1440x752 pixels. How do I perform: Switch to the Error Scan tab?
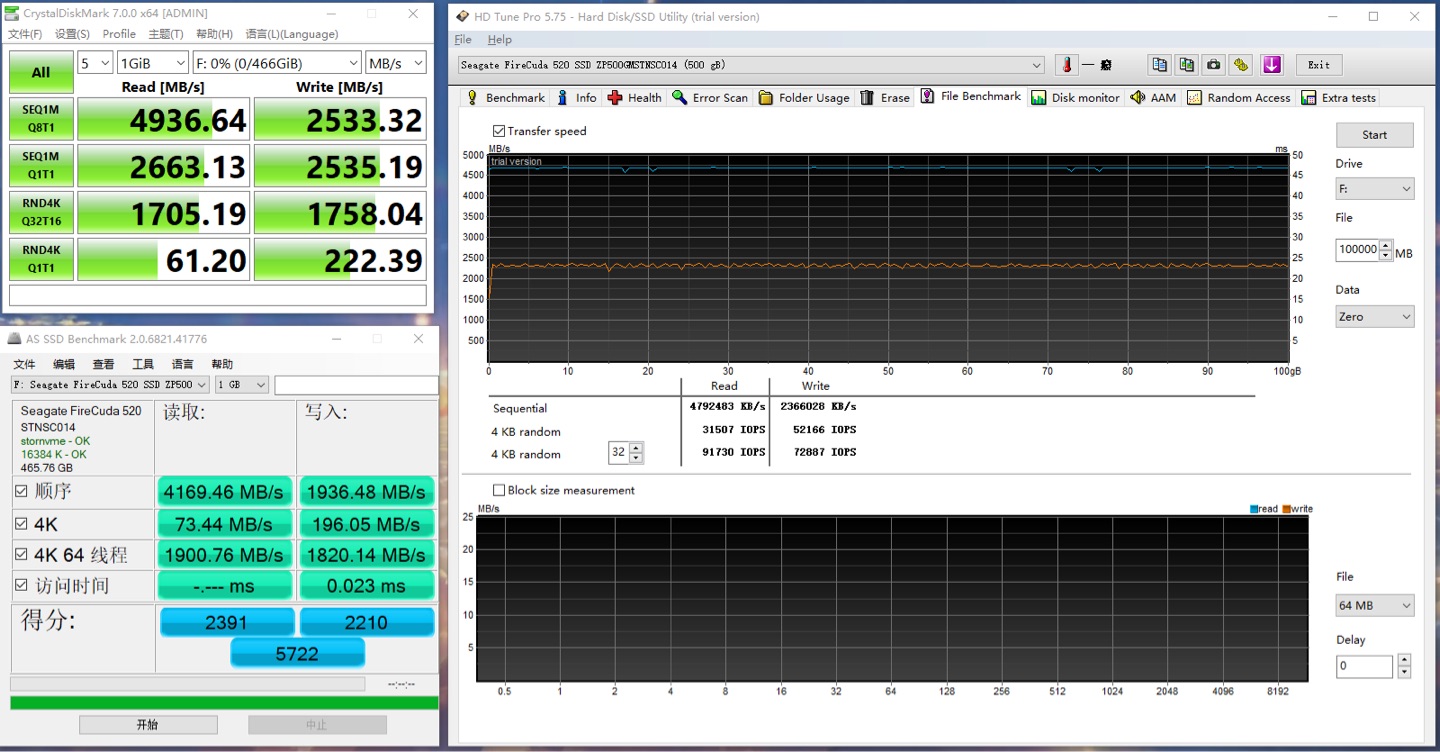pyautogui.click(x=710, y=98)
